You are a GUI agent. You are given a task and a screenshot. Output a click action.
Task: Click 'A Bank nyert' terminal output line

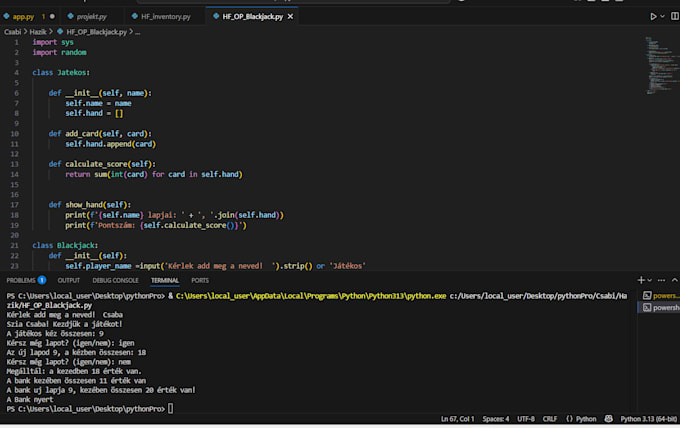[x=30, y=399]
